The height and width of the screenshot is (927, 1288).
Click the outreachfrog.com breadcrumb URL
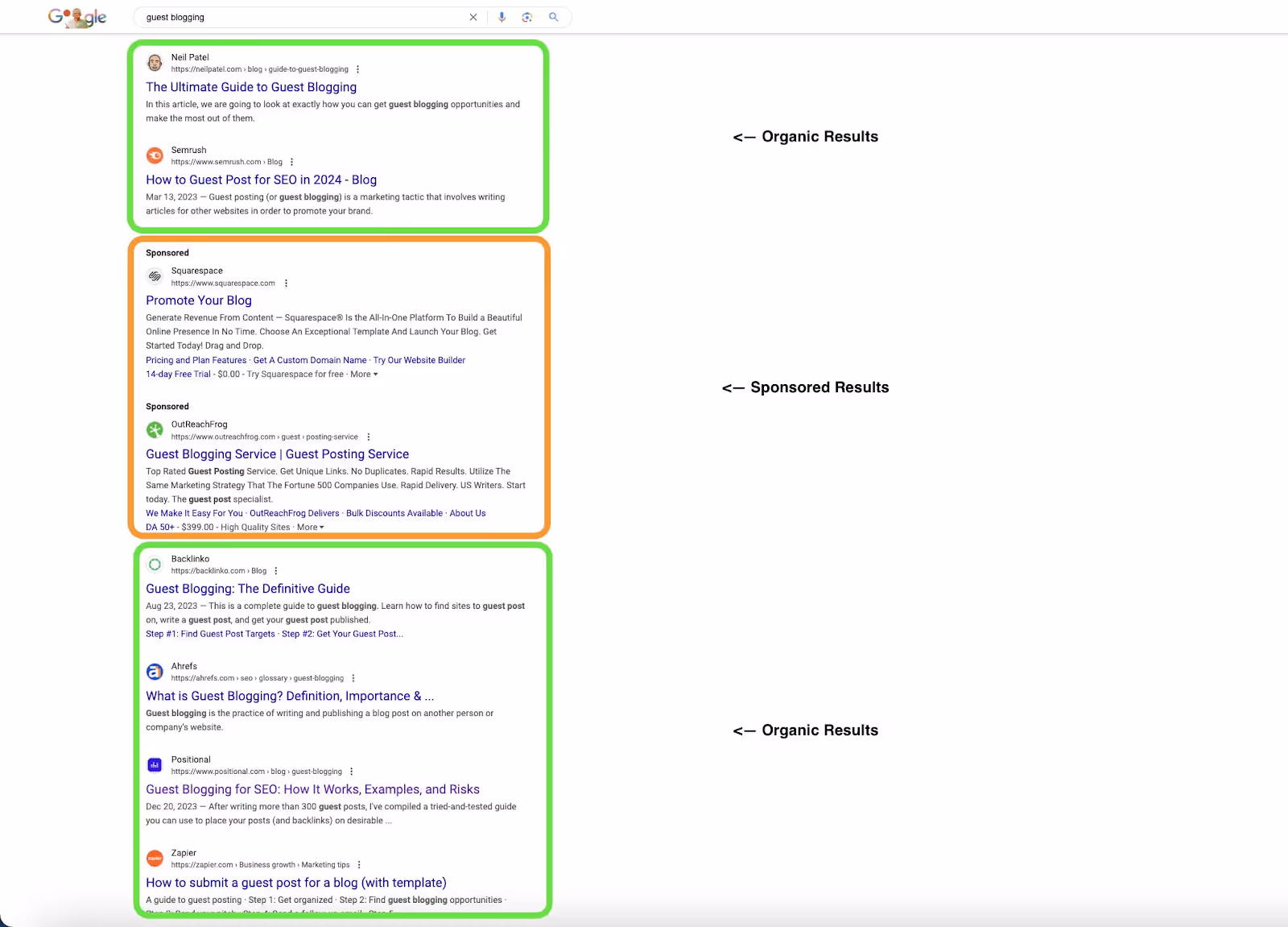pos(265,437)
